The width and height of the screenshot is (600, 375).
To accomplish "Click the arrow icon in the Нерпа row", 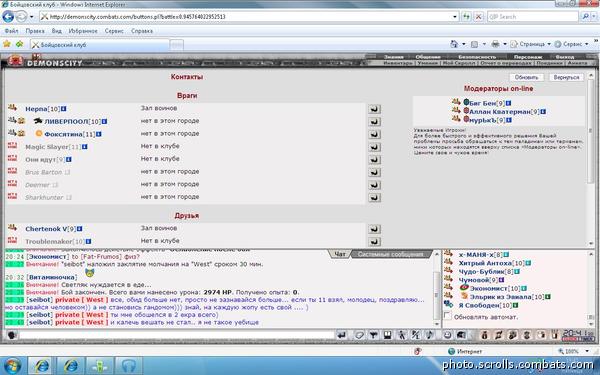I will click(x=374, y=109).
